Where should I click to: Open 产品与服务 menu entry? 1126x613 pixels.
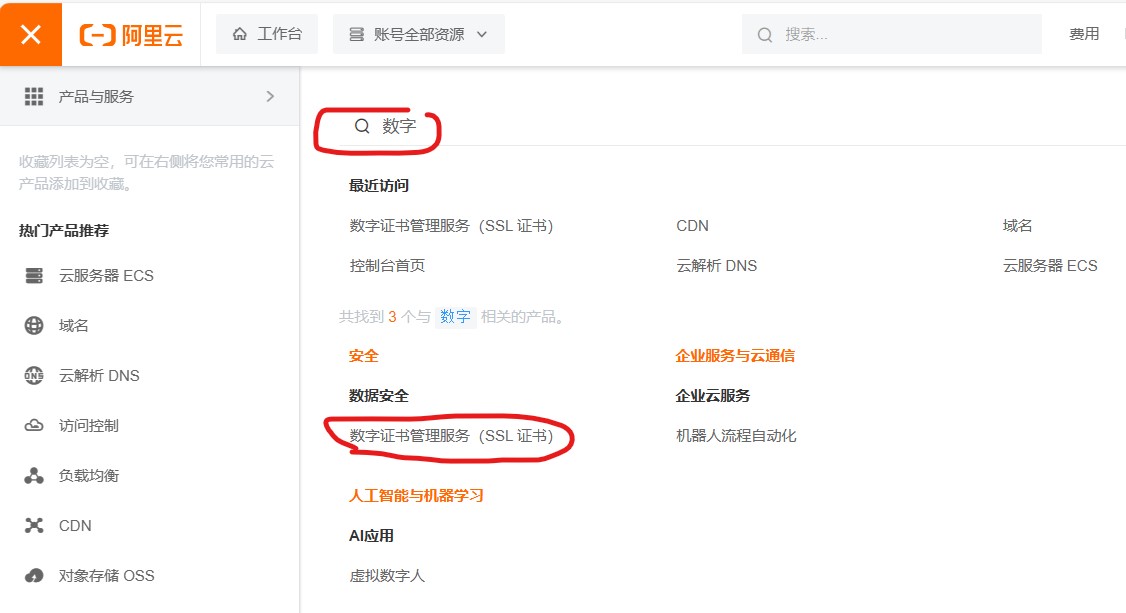(x=149, y=96)
